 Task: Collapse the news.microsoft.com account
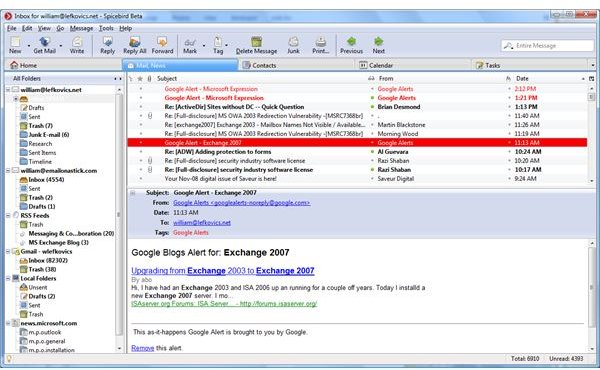coord(8,323)
